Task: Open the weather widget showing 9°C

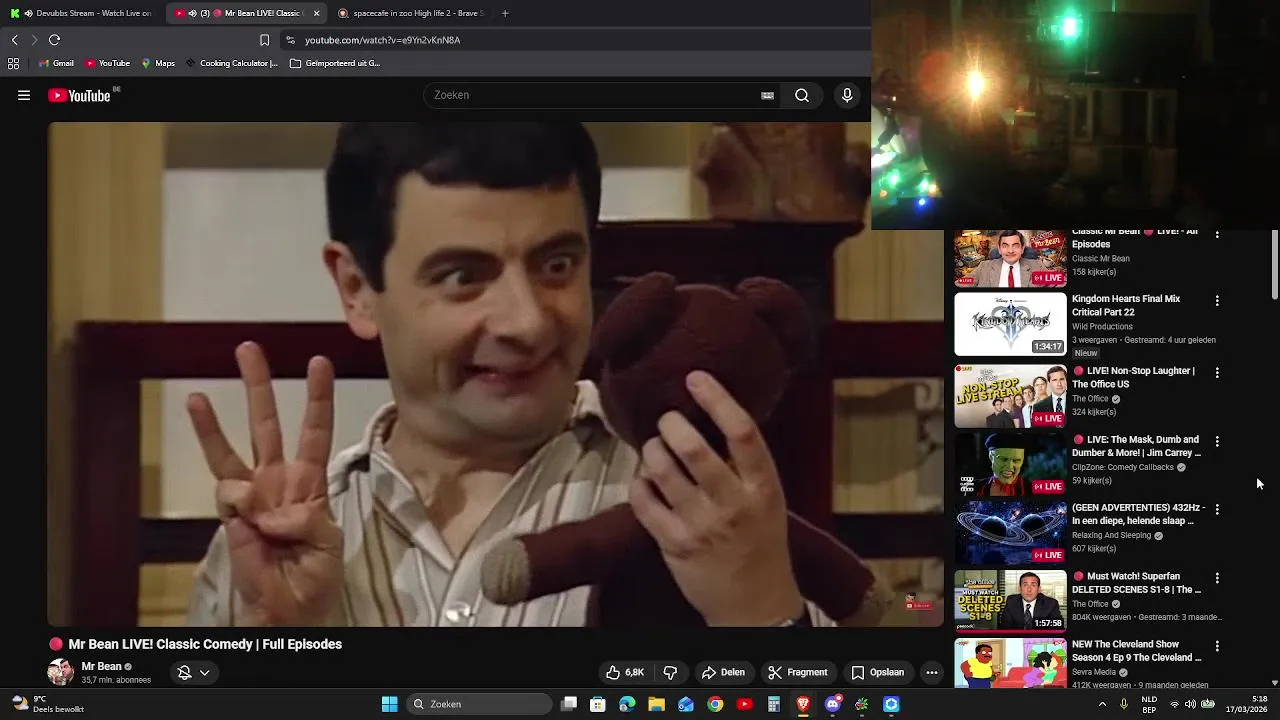Action: click(x=48, y=704)
